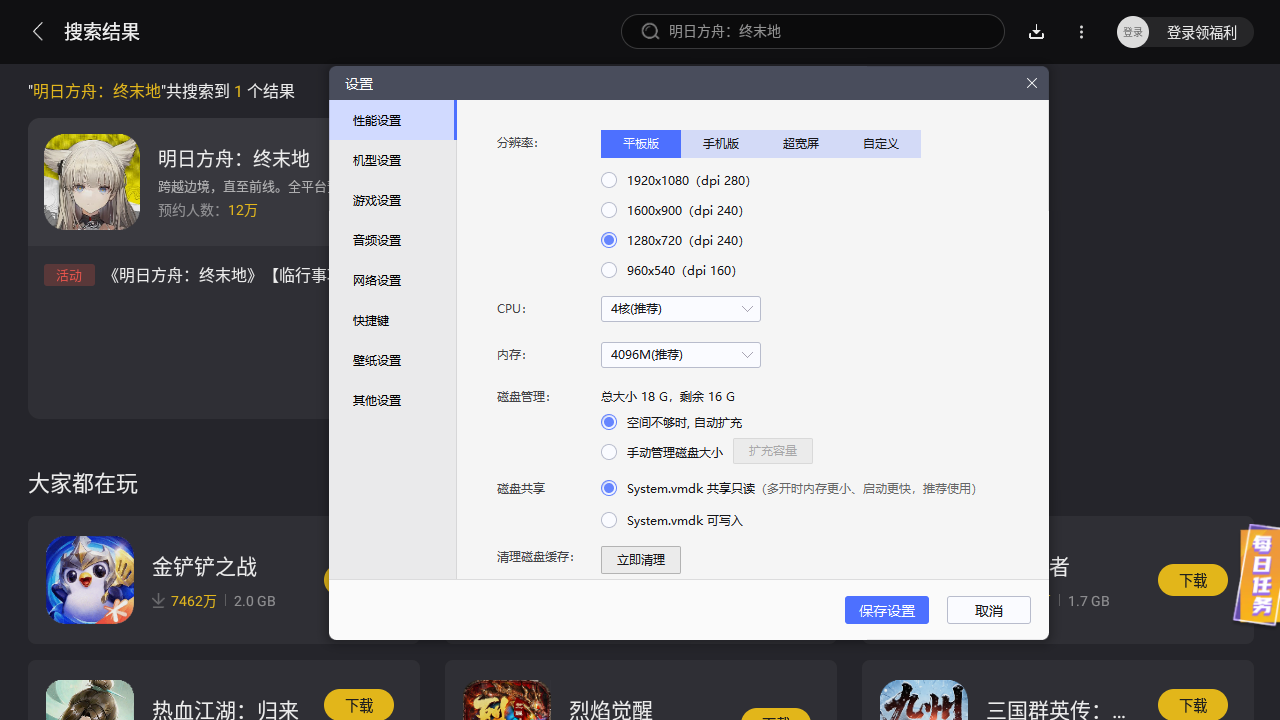Click the search magnifier icon

tap(650, 32)
